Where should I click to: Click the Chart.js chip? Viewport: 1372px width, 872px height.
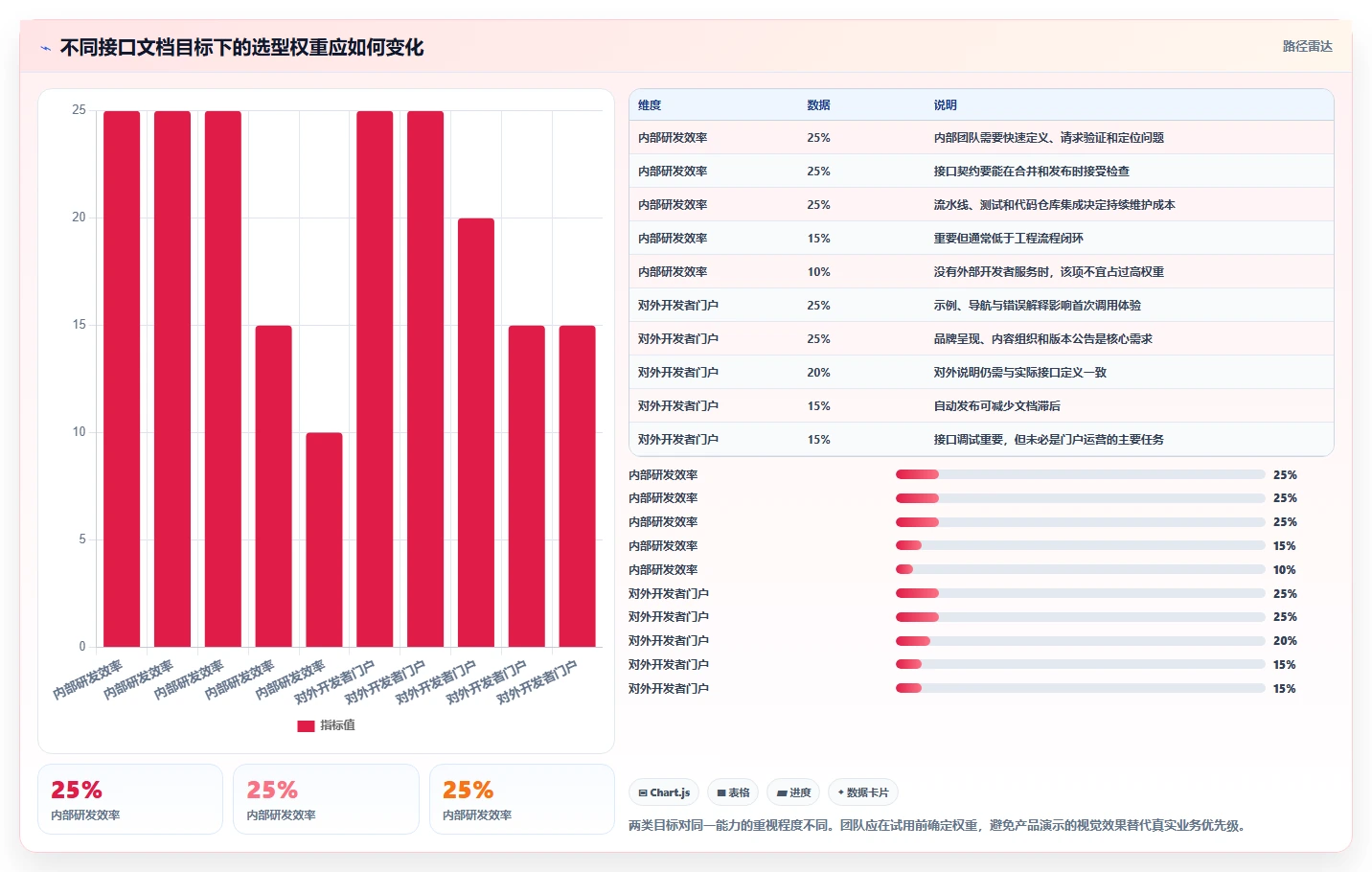(x=664, y=792)
